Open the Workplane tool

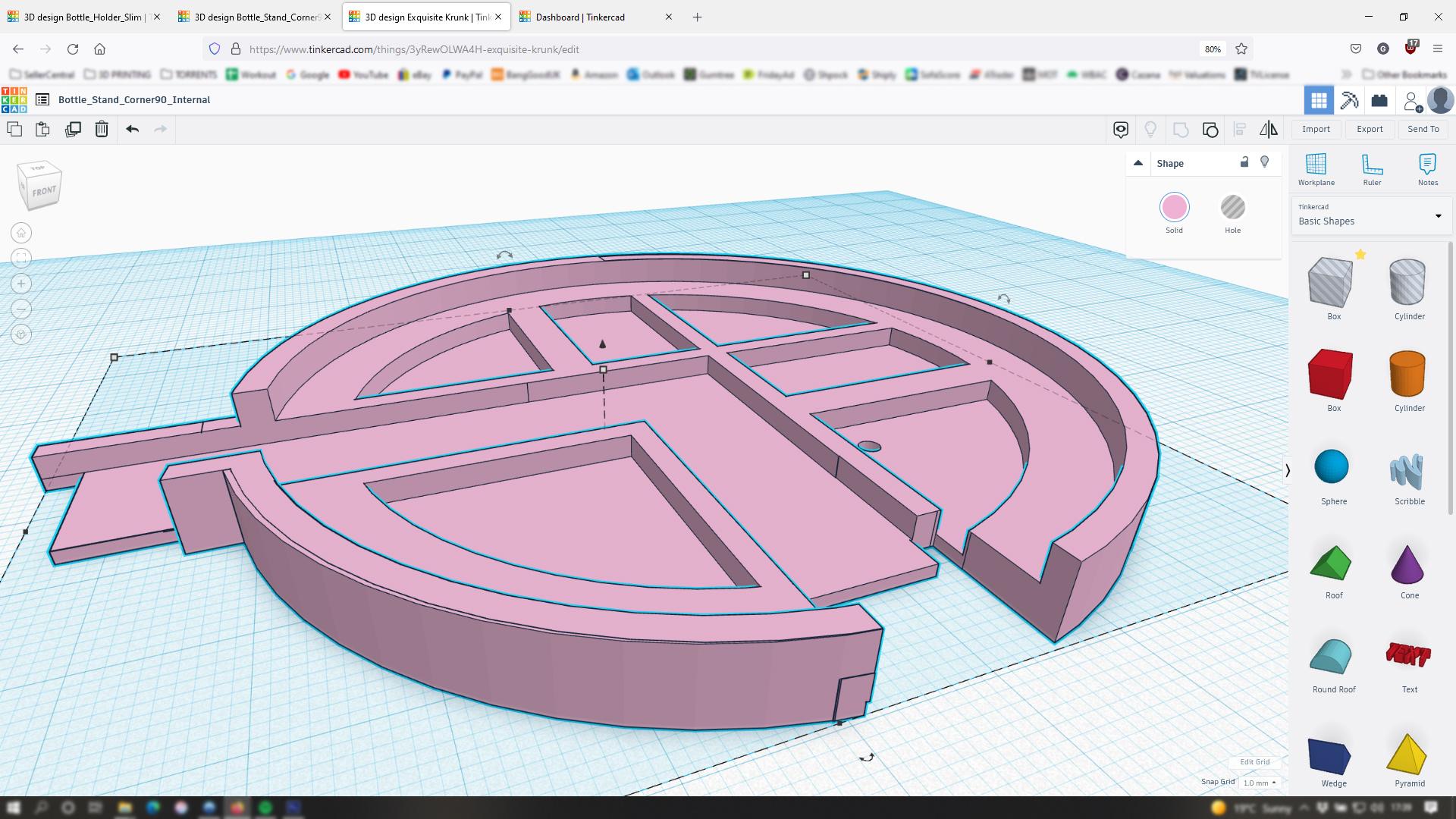(x=1316, y=169)
